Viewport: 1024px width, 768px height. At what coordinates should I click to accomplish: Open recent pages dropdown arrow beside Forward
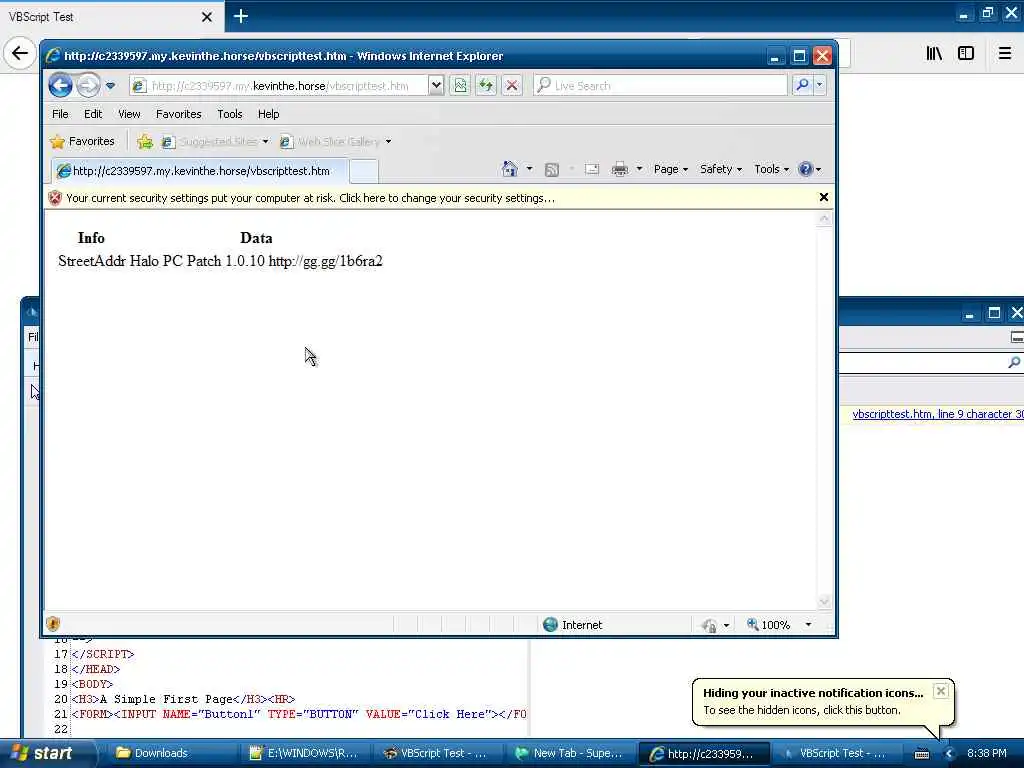(x=110, y=86)
